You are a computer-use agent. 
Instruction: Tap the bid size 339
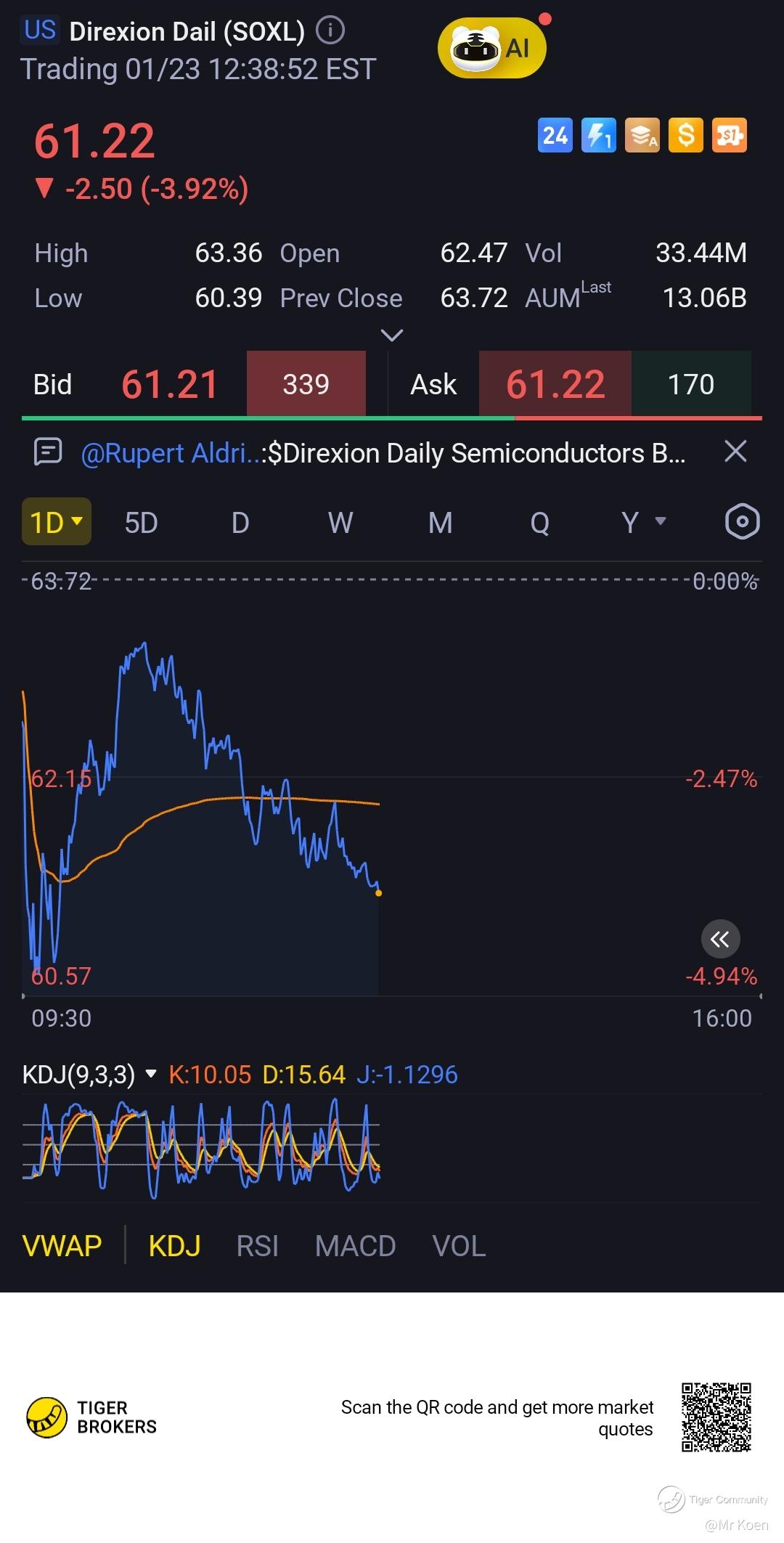(x=306, y=384)
